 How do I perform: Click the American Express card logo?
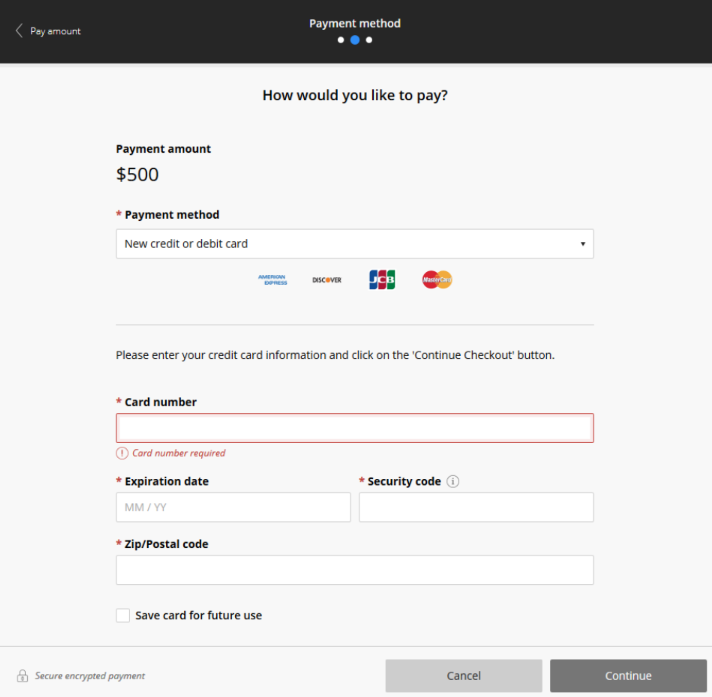pyautogui.click(x=272, y=280)
